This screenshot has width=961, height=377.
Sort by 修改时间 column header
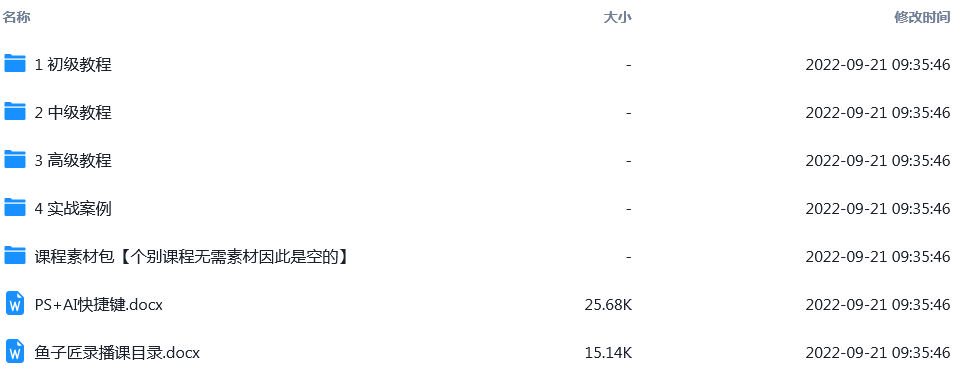click(x=922, y=18)
